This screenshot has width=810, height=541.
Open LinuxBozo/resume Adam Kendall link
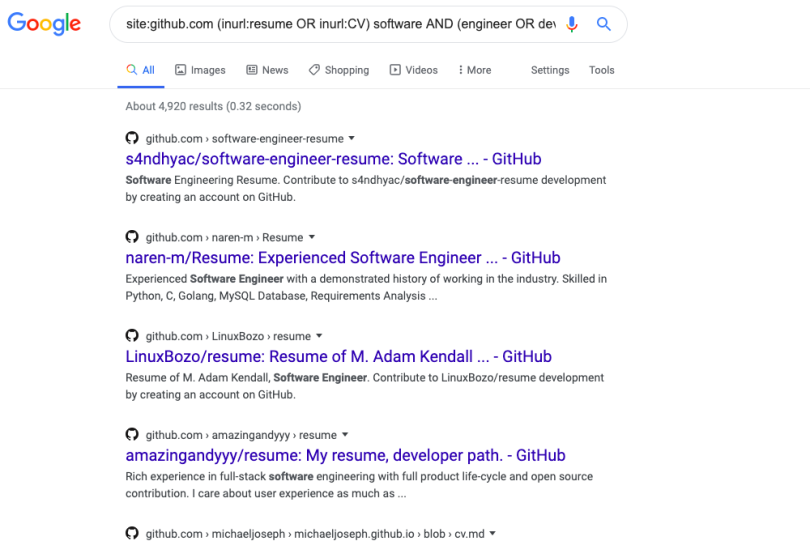pyautogui.click(x=338, y=357)
